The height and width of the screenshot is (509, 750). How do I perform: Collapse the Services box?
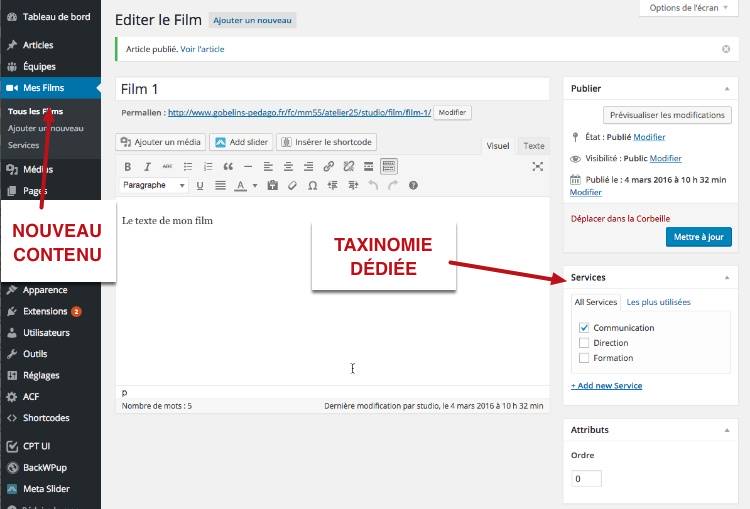coord(727,278)
